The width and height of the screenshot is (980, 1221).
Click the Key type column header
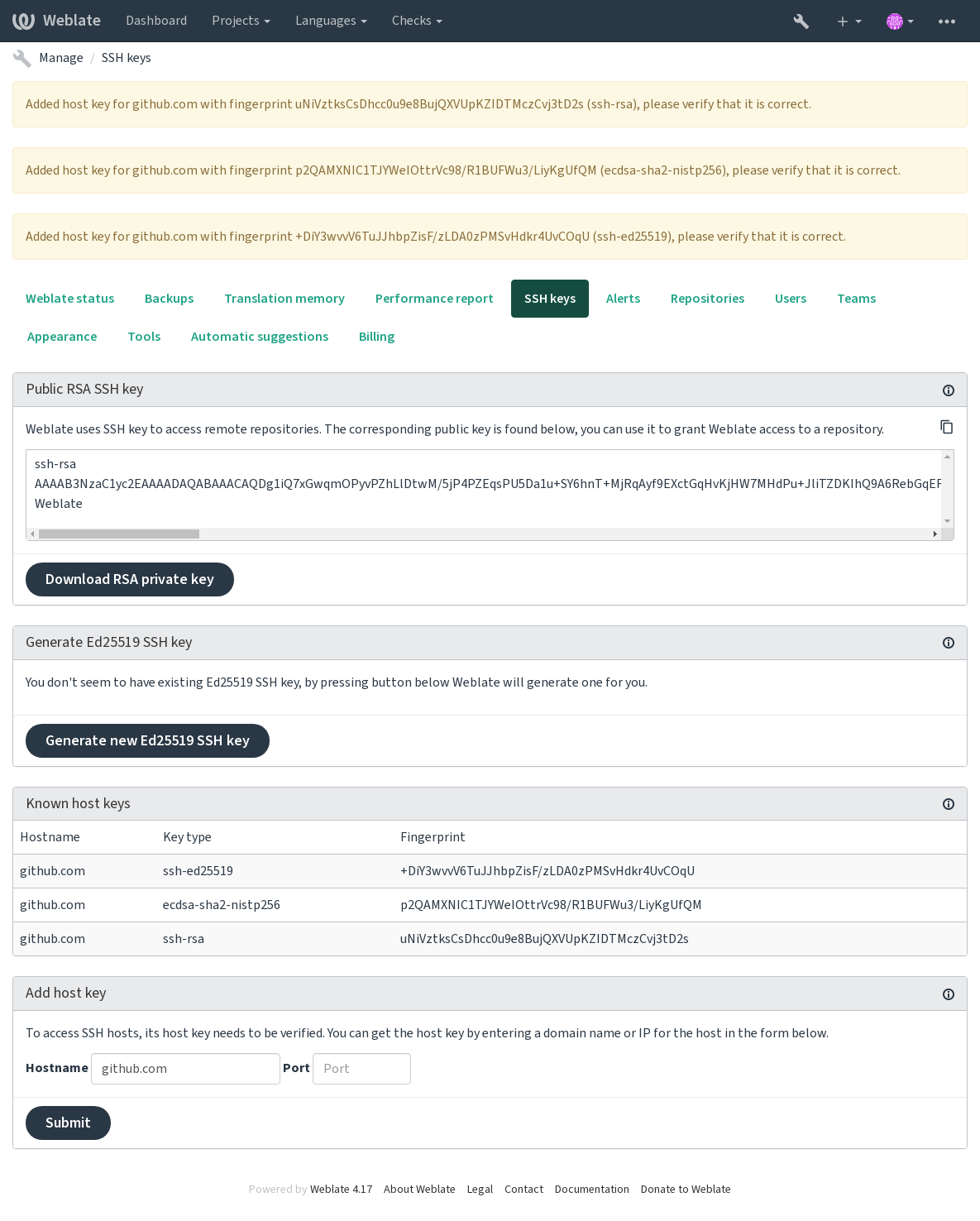[x=187, y=837]
